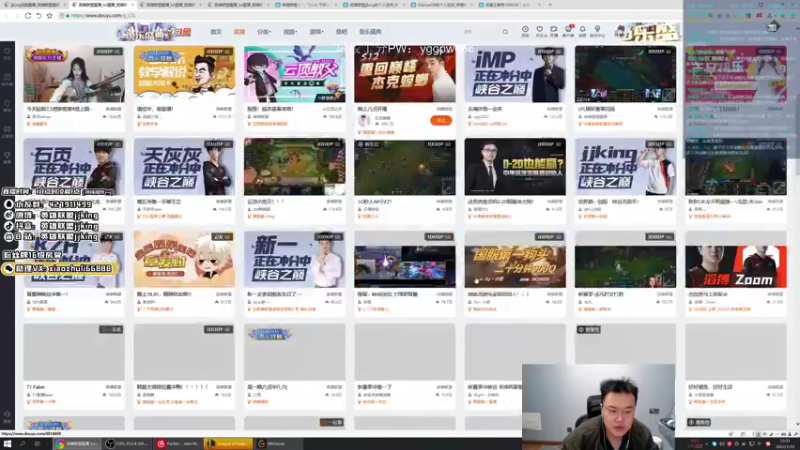The image size is (800, 450).
Task: Open the Douyu logo link
Action: tap(154, 32)
